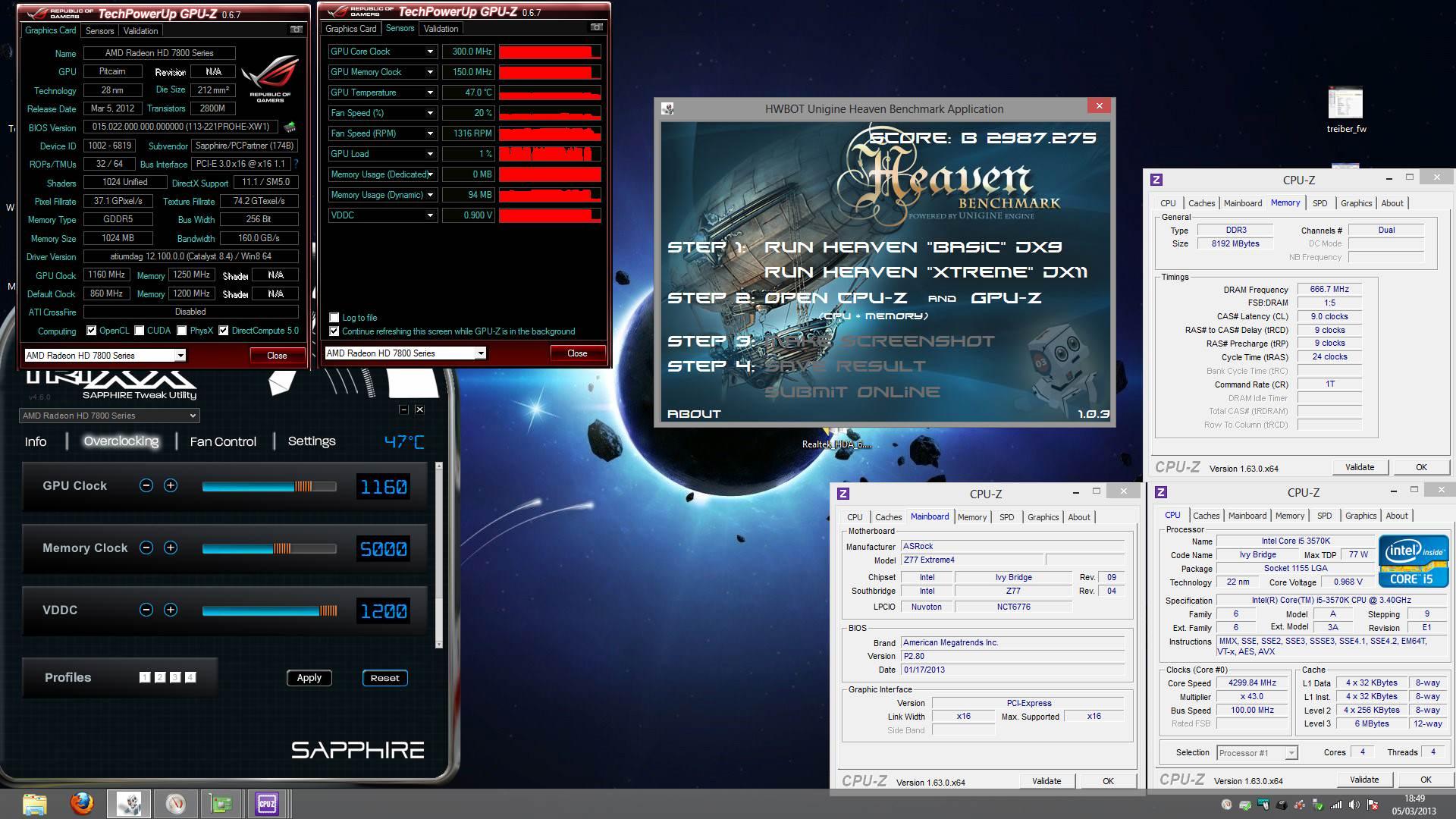Select TriXX profile slot 2
The height and width of the screenshot is (819, 1456).
[x=160, y=677]
